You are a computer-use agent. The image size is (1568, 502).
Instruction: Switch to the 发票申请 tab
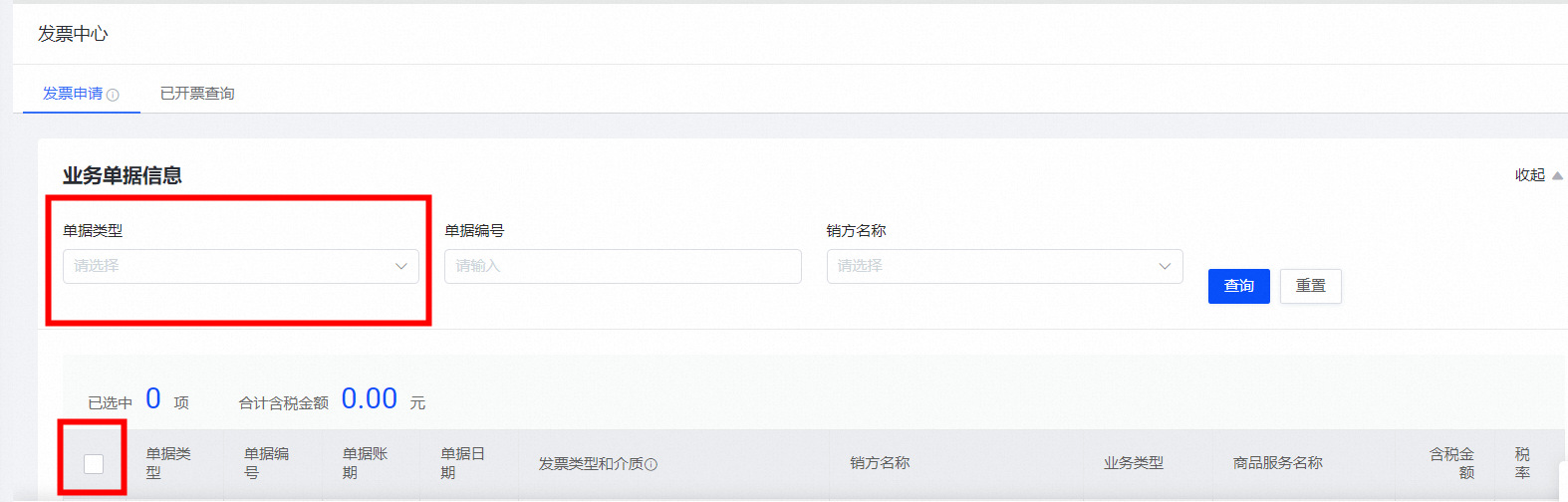point(73,94)
